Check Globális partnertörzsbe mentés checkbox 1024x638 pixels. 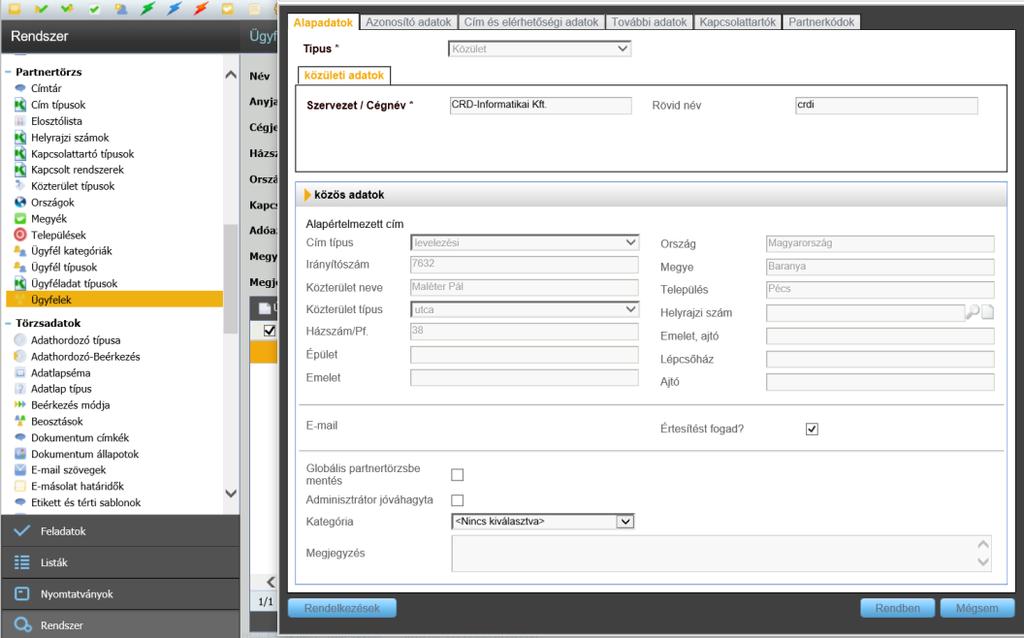(x=457, y=475)
